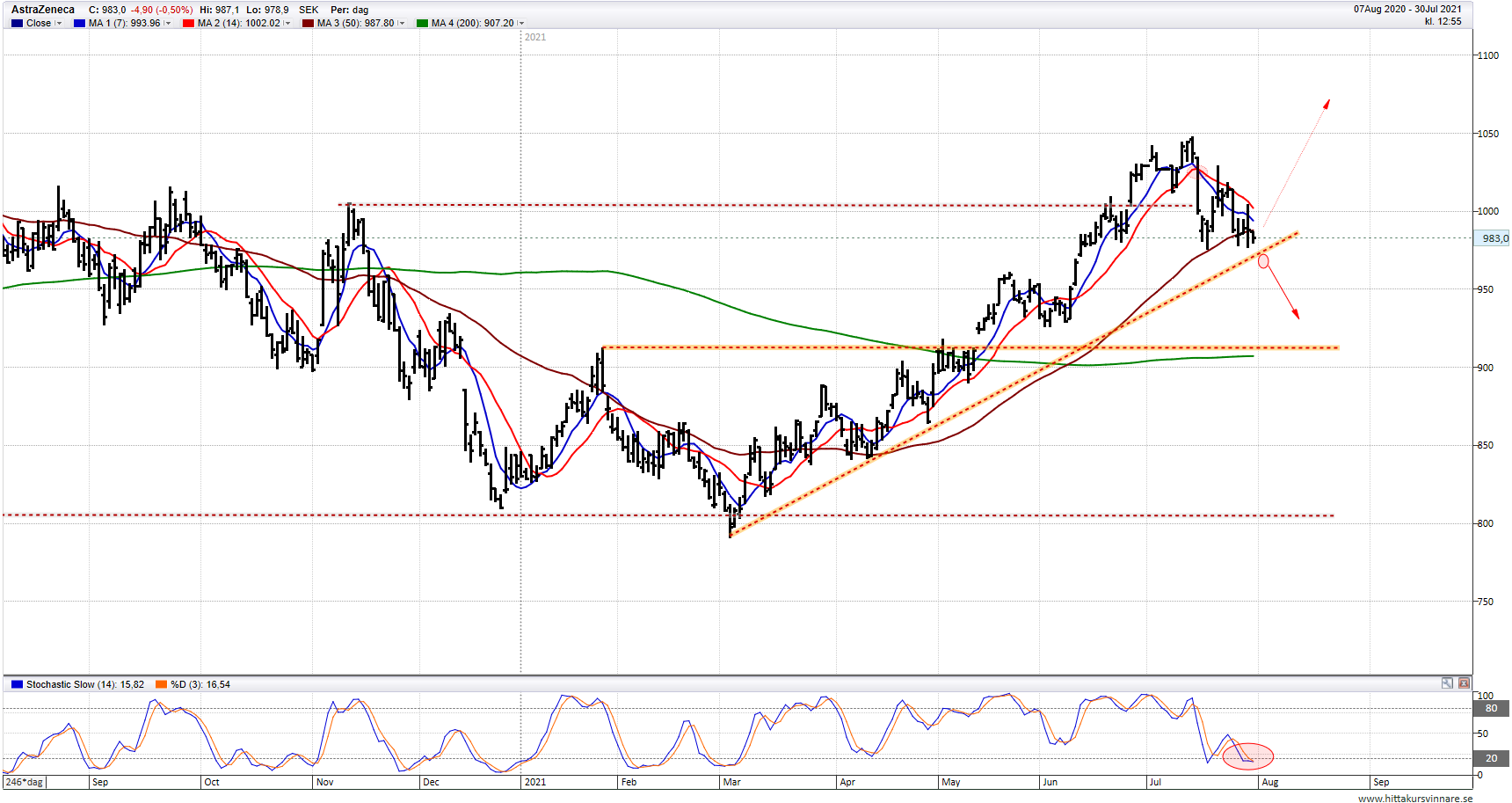Click the blue MA 1 color swatch
This screenshot has height=803, width=1512.
point(79,24)
